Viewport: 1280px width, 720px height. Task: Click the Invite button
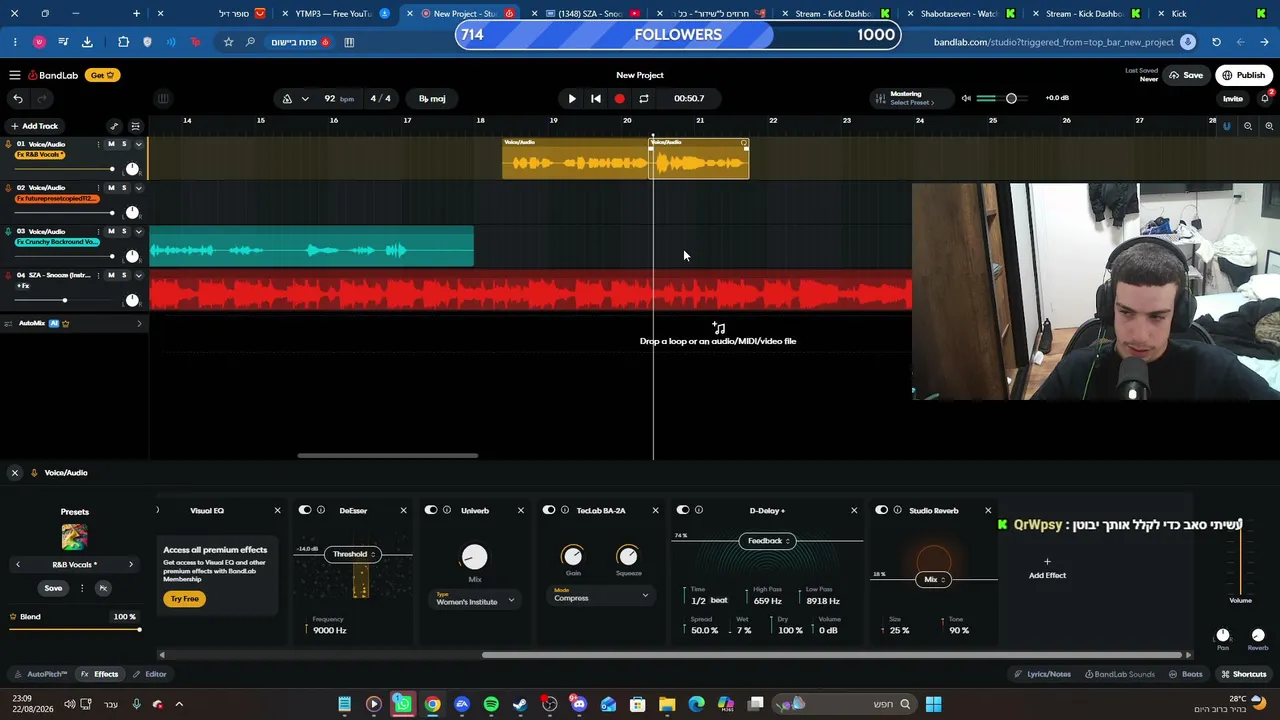(1233, 98)
